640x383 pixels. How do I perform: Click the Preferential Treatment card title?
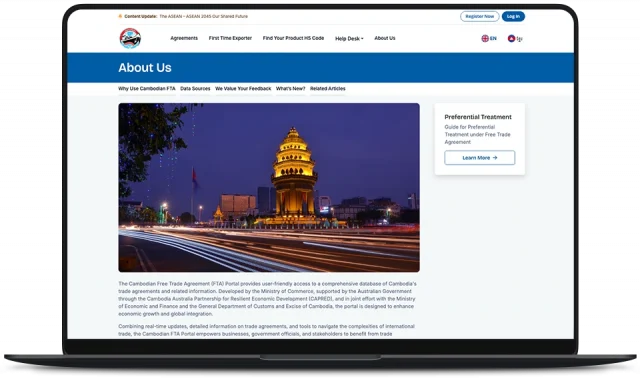coord(478,117)
